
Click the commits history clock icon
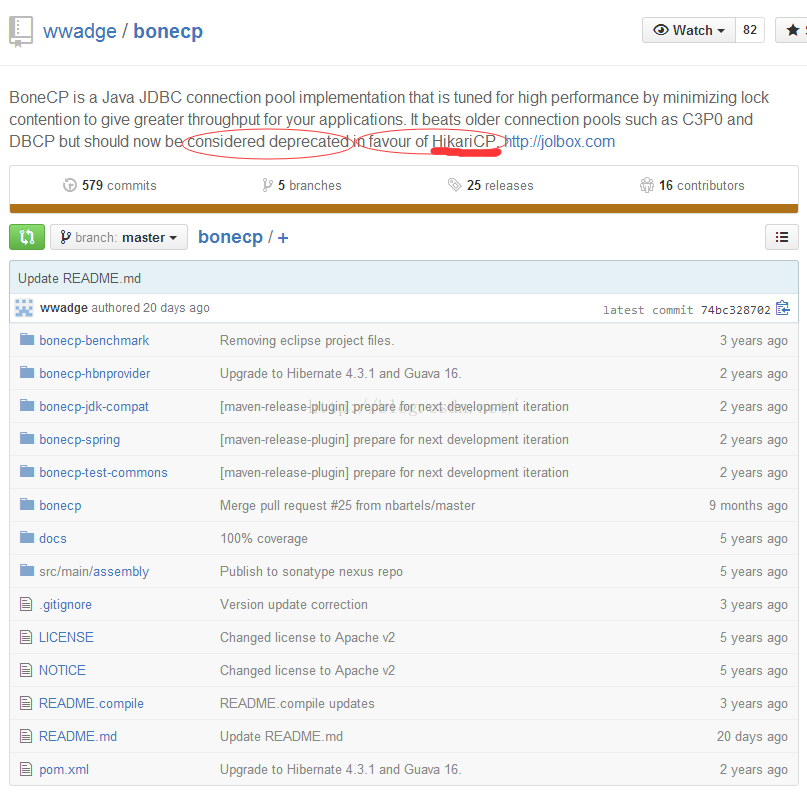click(69, 185)
